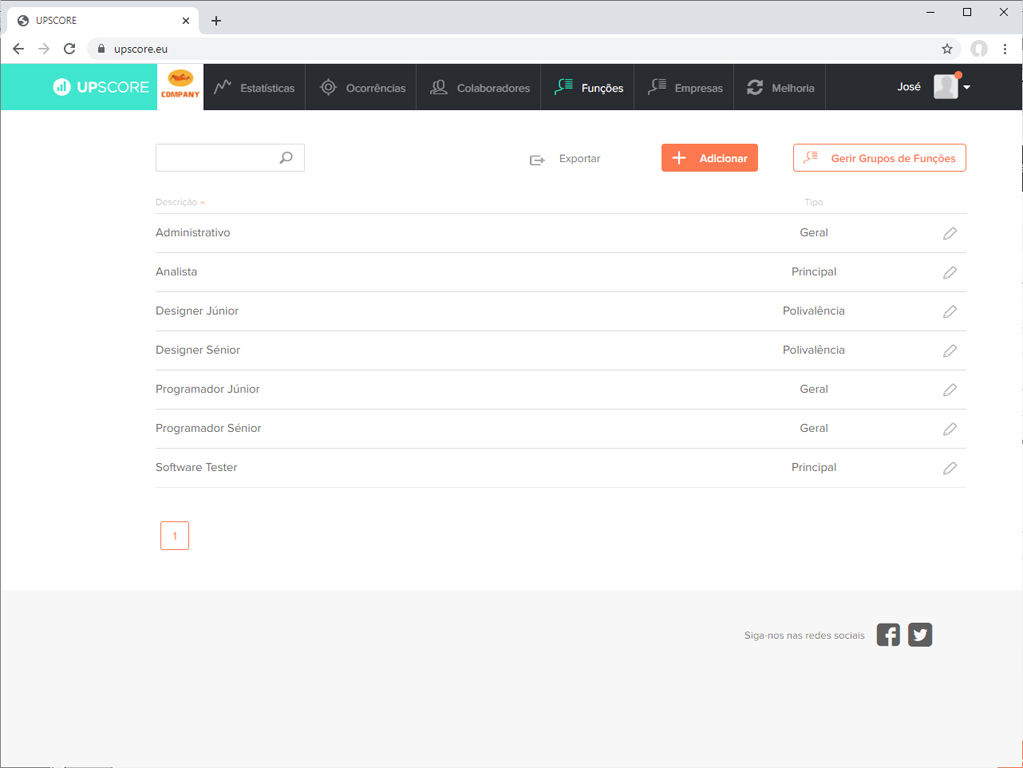Open the Colaboradores menu
The height and width of the screenshot is (768, 1023).
pyautogui.click(x=480, y=87)
